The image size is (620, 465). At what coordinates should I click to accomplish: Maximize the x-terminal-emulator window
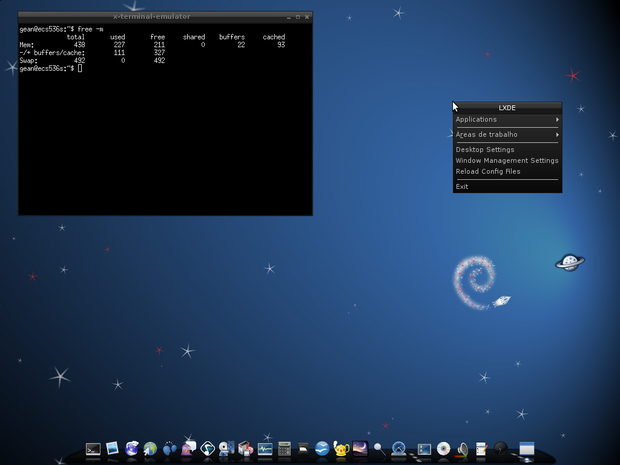(x=297, y=17)
